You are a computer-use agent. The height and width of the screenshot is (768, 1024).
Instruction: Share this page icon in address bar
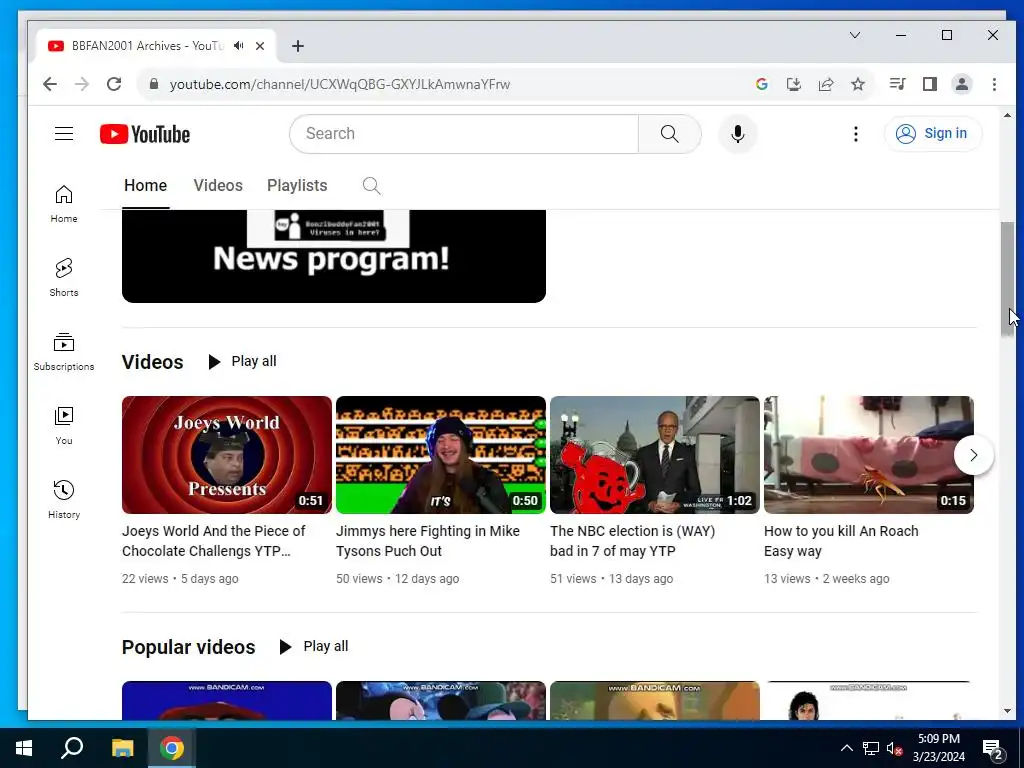pos(825,84)
